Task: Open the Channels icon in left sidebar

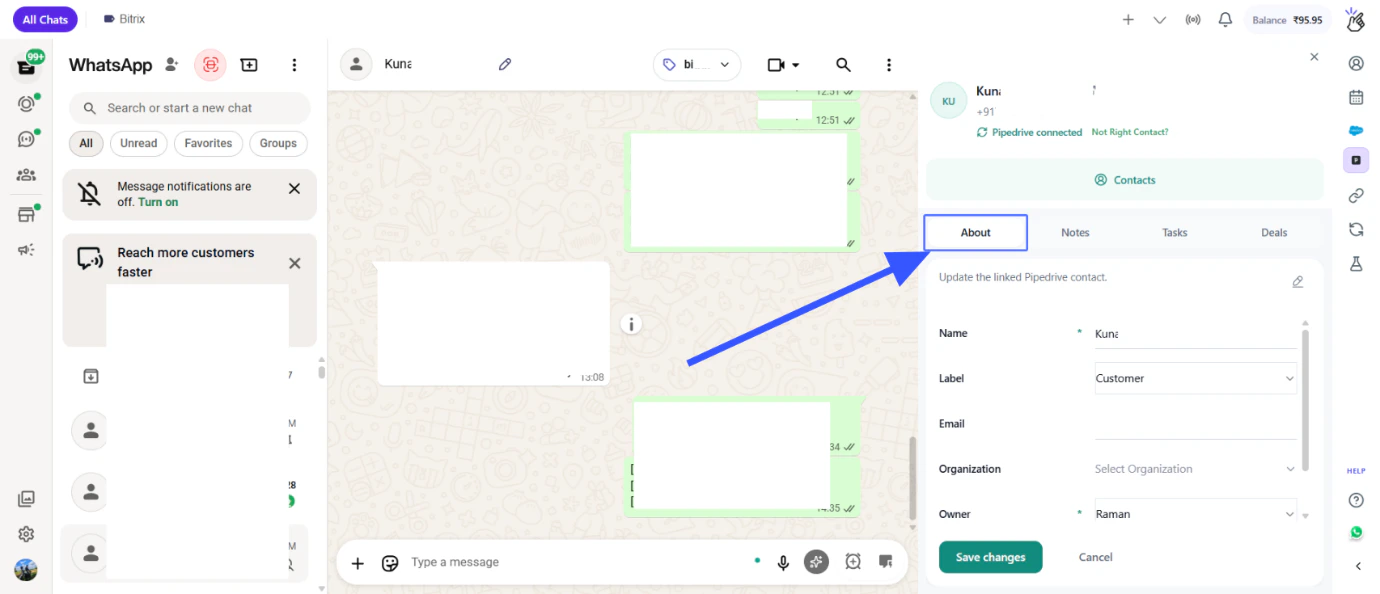Action: click(x=26, y=139)
